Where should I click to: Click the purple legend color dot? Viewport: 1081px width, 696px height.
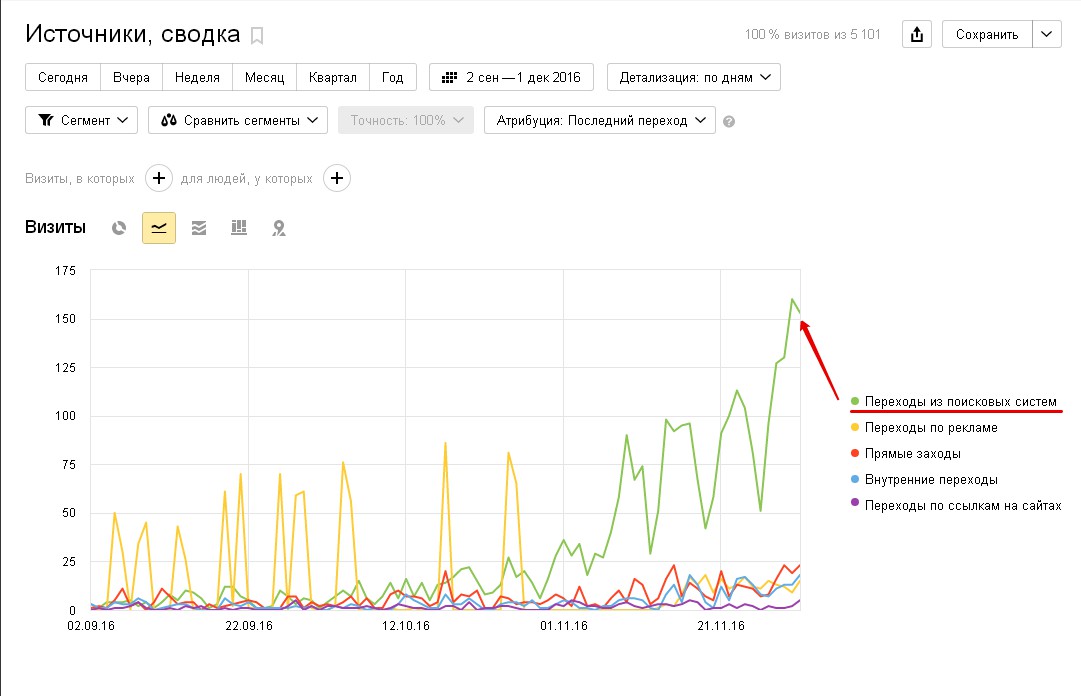coord(855,502)
